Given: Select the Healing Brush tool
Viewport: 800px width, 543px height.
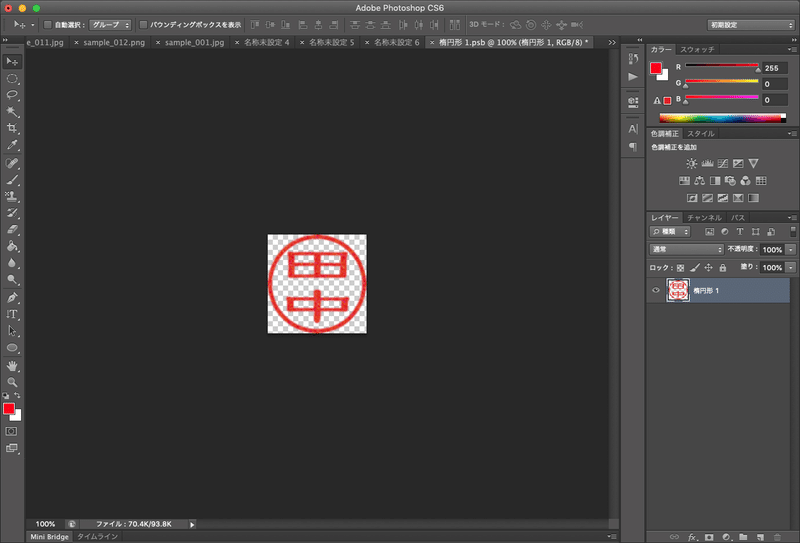Looking at the screenshot, I should (12, 163).
